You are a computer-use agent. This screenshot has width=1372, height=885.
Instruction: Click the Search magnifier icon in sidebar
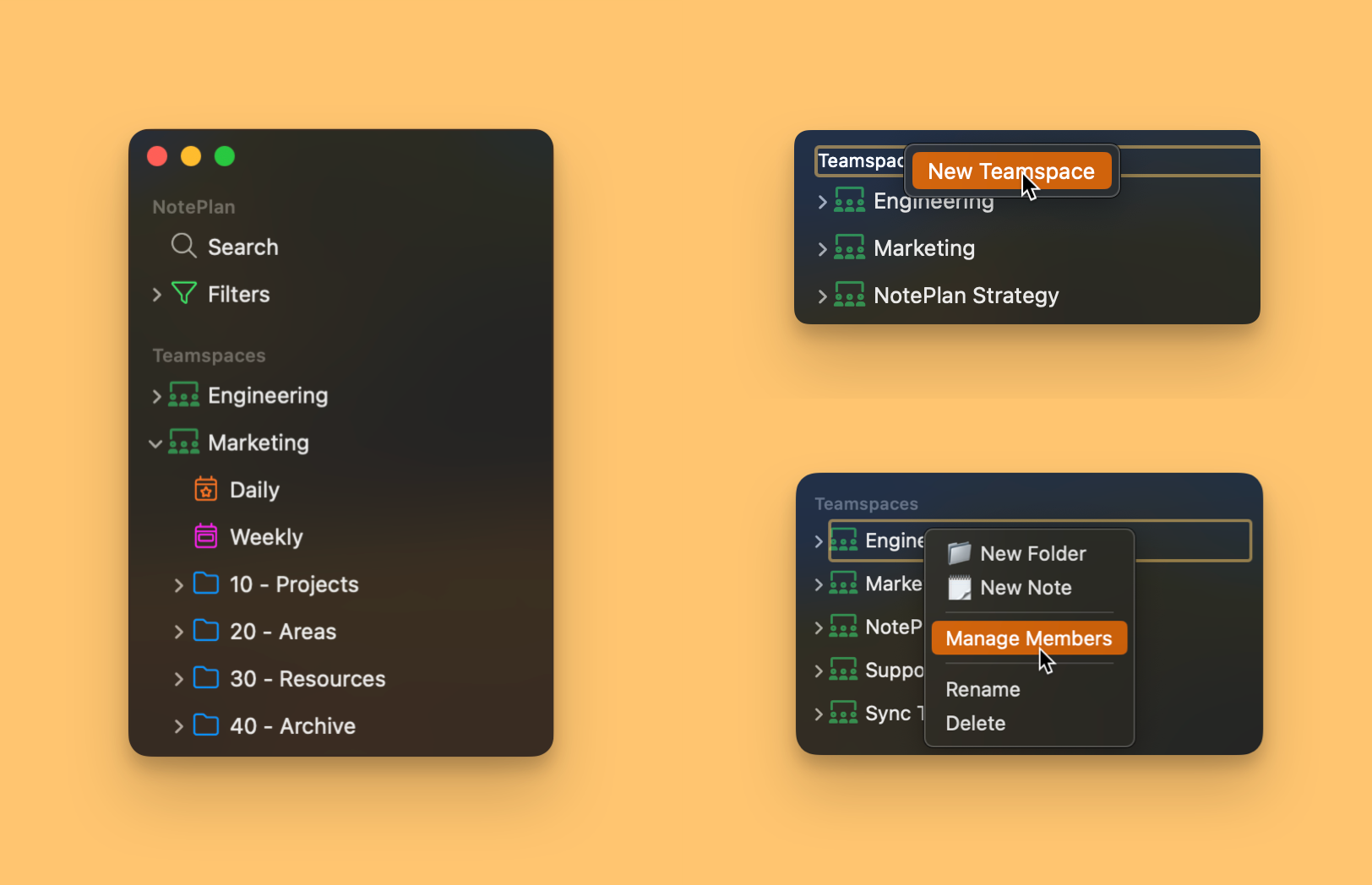[x=183, y=246]
